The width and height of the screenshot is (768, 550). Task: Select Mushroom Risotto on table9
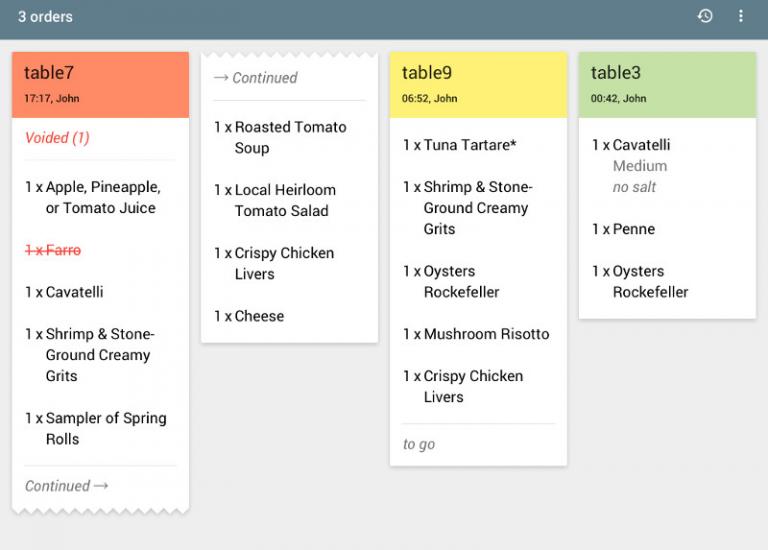pos(476,334)
